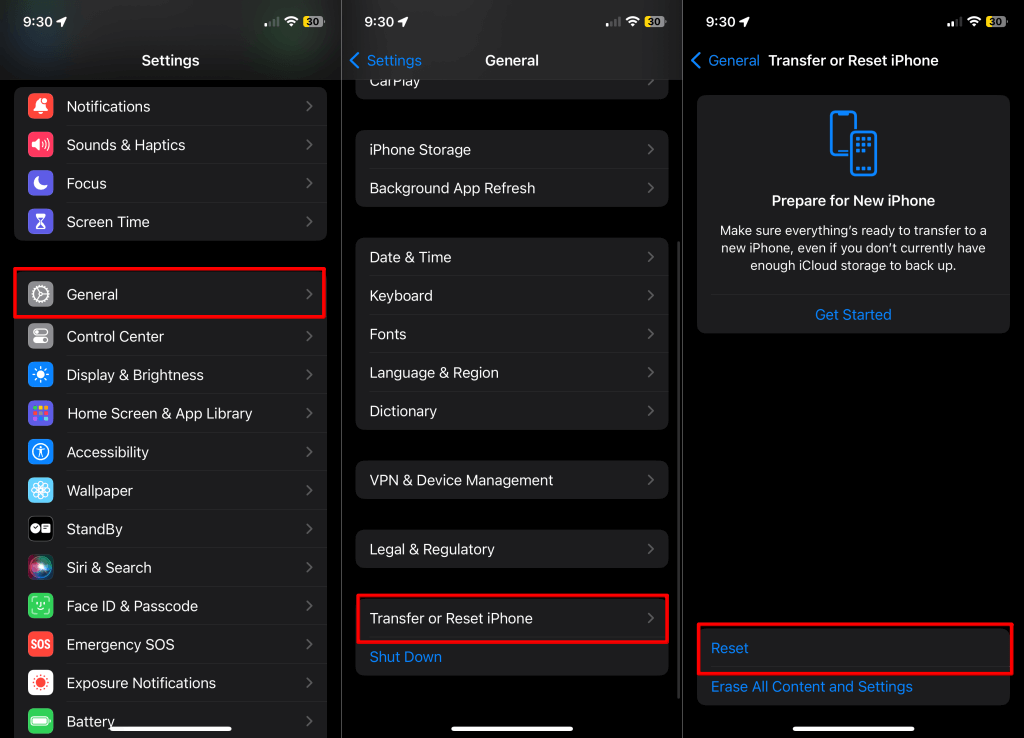Tap the location arrow on General screen status bar
Viewport: 1024px width, 738px height.
pyautogui.click(x=403, y=22)
